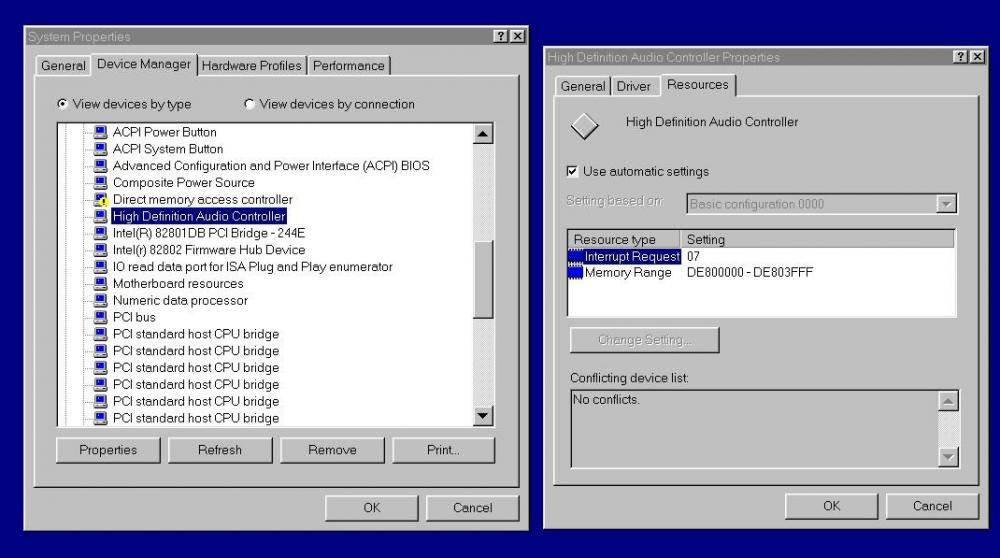
Task: Click the Refresh button
Action: click(x=220, y=450)
